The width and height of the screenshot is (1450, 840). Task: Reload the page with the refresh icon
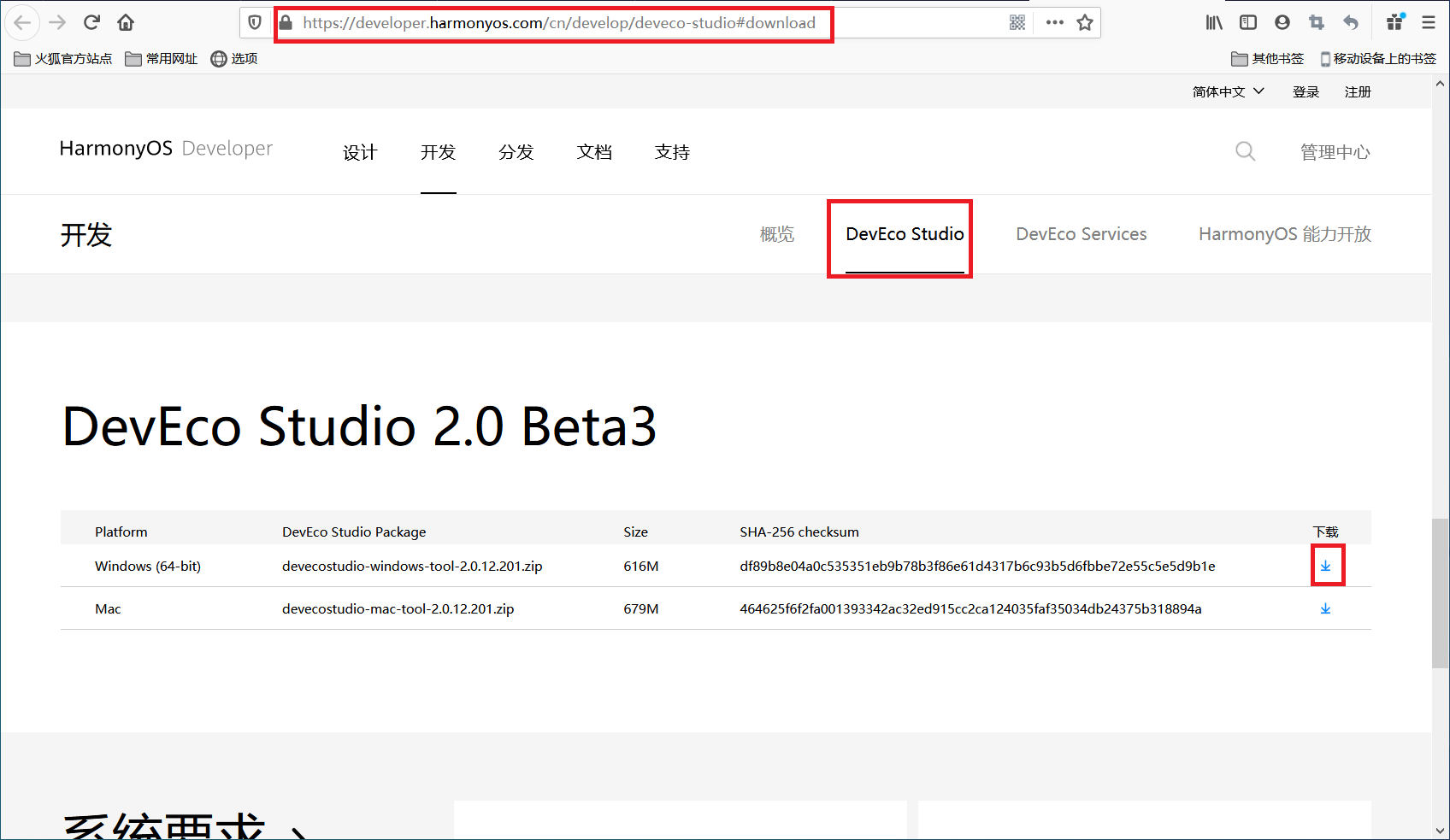pyautogui.click(x=91, y=22)
